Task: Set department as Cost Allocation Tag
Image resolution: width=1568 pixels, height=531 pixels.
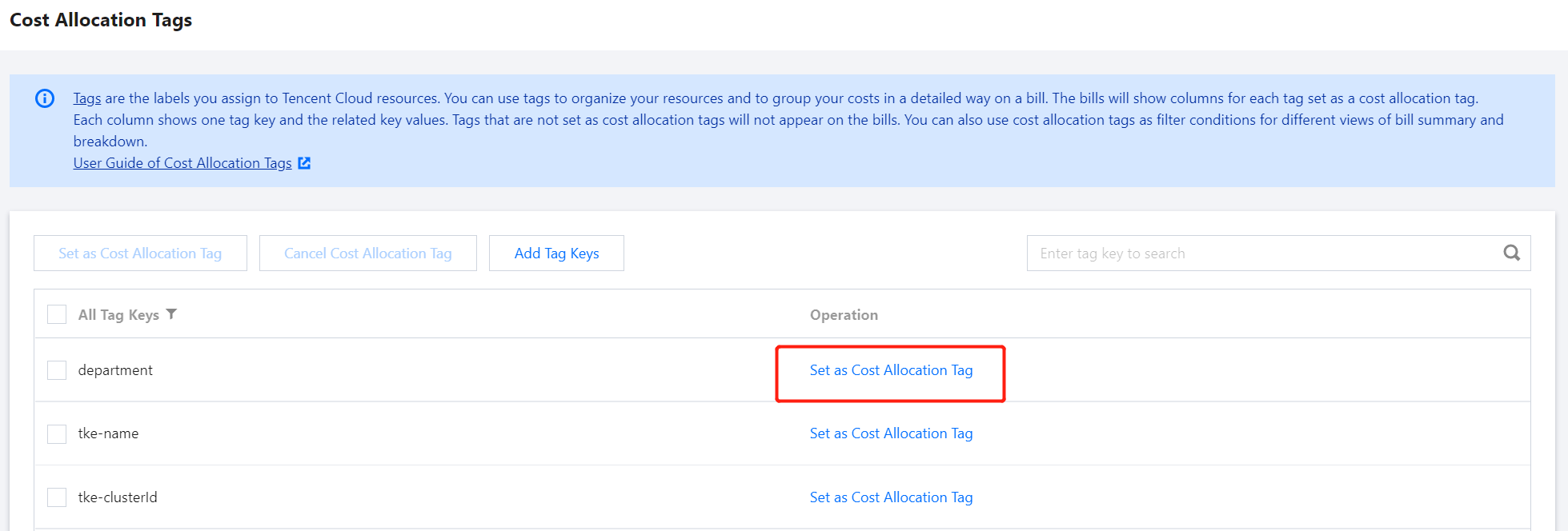Action: pyautogui.click(x=891, y=370)
